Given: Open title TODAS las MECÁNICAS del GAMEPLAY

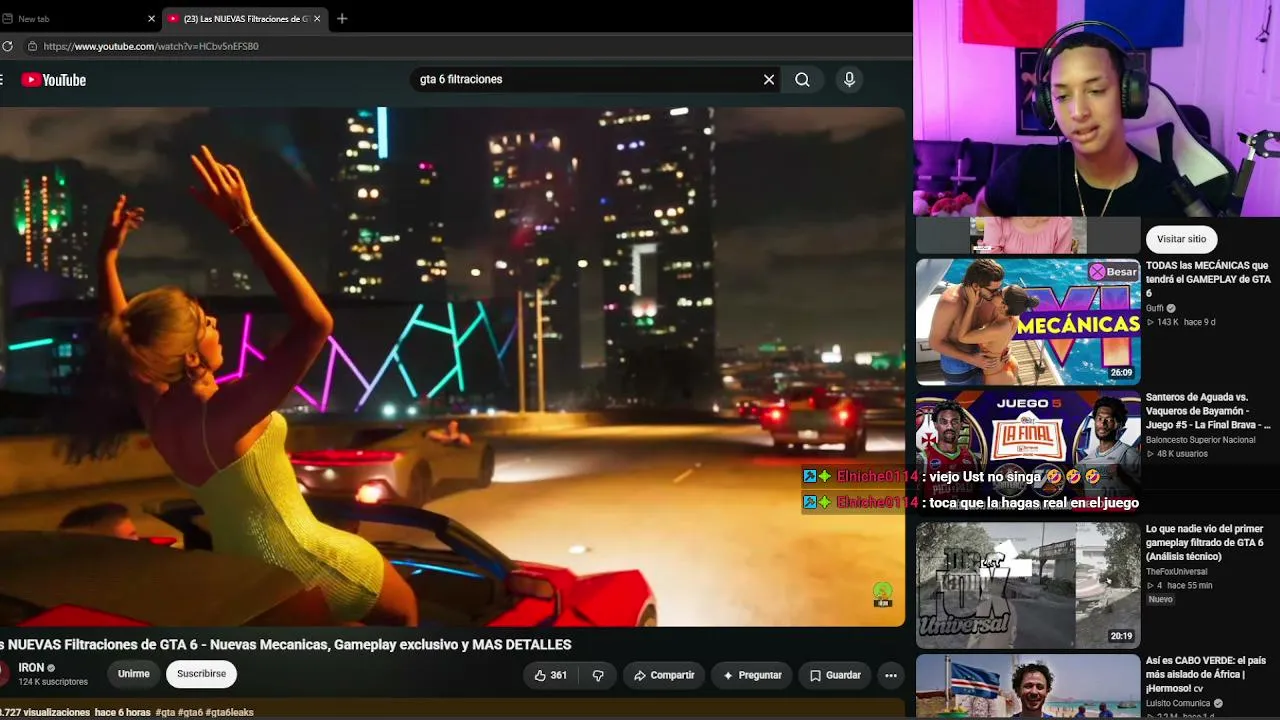Looking at the screenshot, I should (1208, 280).
